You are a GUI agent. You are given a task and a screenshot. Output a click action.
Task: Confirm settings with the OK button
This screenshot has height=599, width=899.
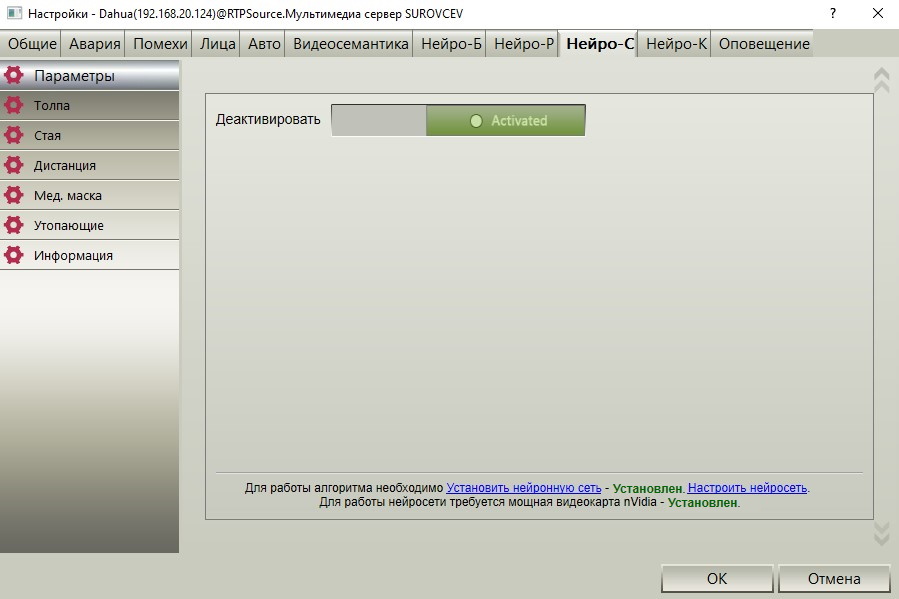717,578
